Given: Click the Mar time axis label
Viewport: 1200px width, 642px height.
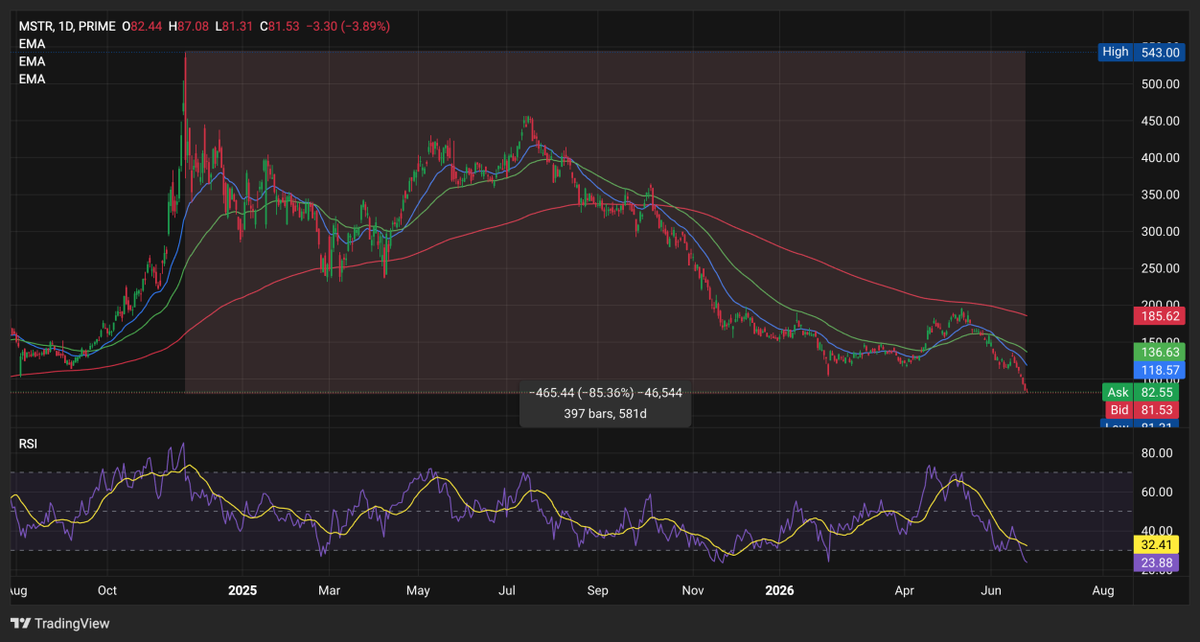Looking at the screenshot, I should pos(330,591).
